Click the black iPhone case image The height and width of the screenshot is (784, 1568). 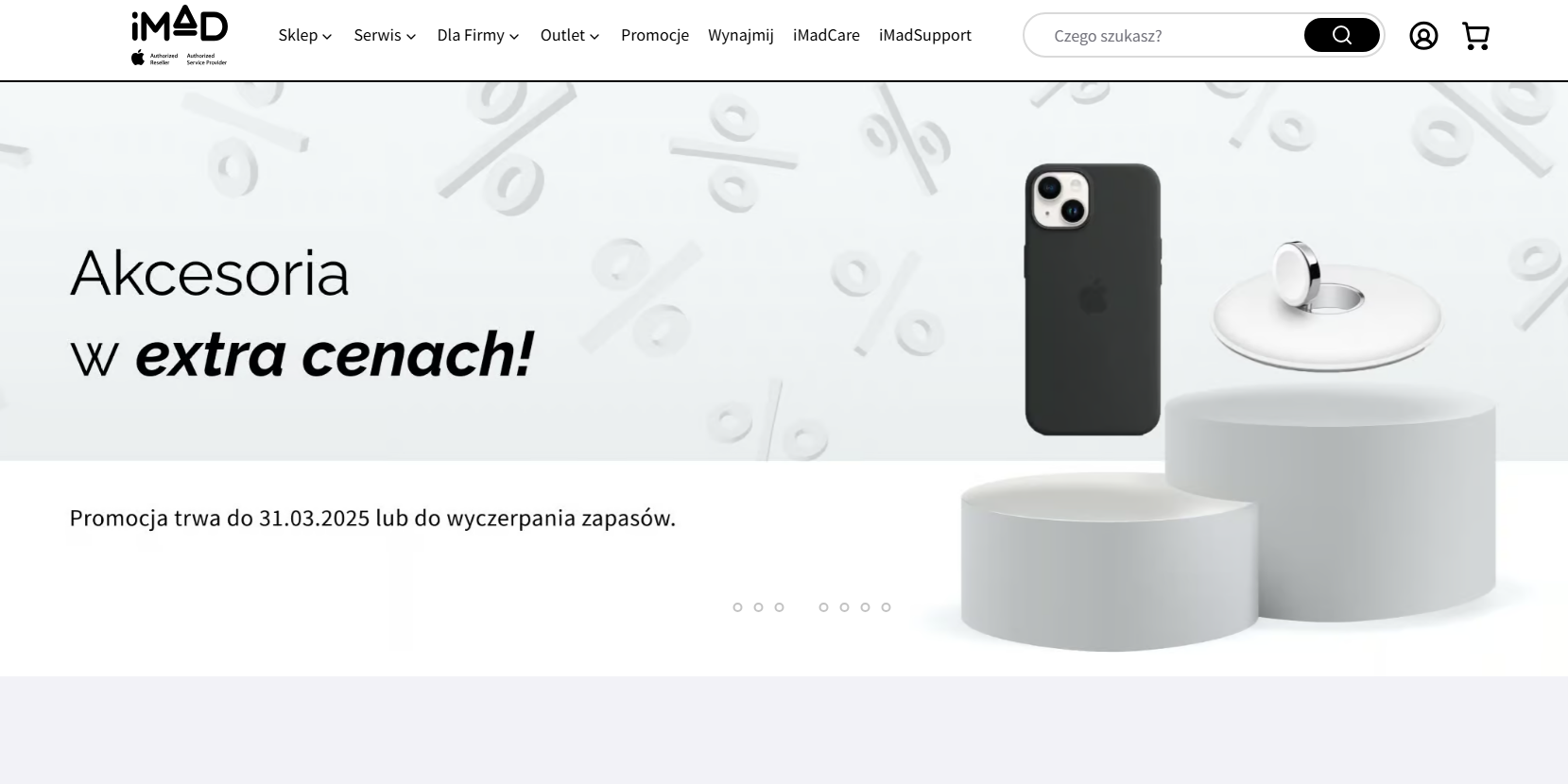coord(1093,299)
